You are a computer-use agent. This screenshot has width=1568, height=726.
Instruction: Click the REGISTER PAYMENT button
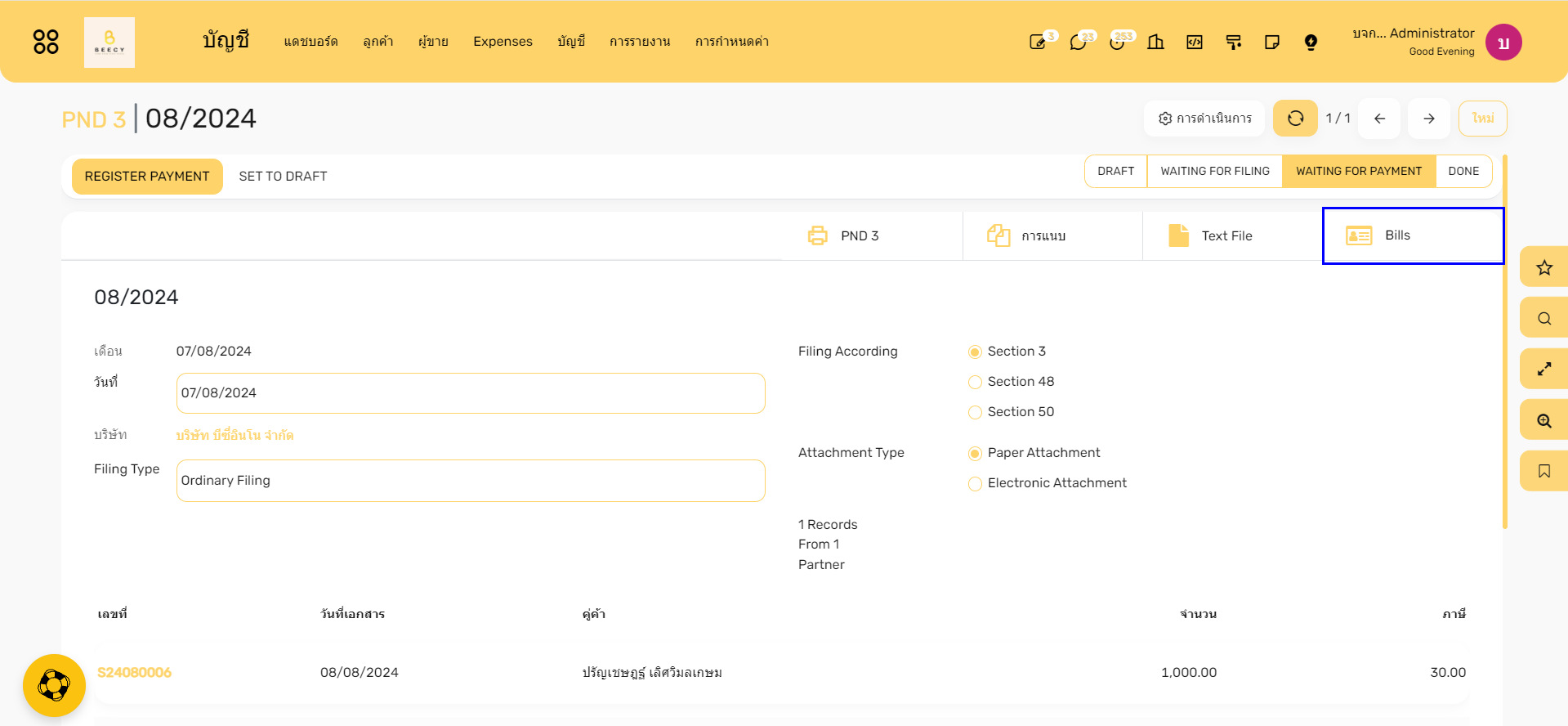pyautogui.click(x=147, y=177)
